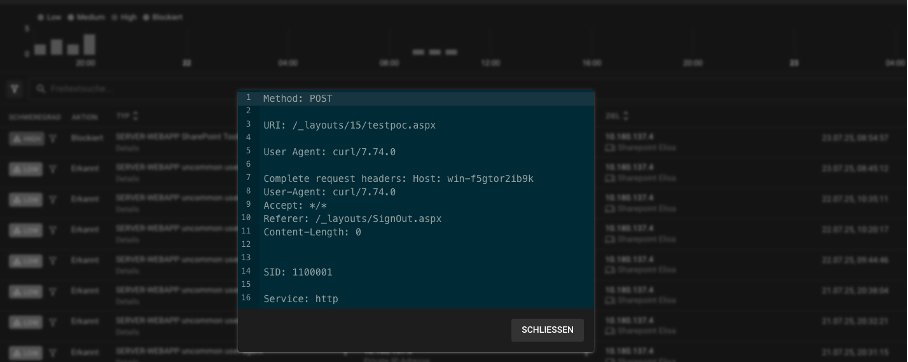Close the dialog with the SCHLIESSEN button
This screenshot has width=908, height=362.
tap(547, 330)
